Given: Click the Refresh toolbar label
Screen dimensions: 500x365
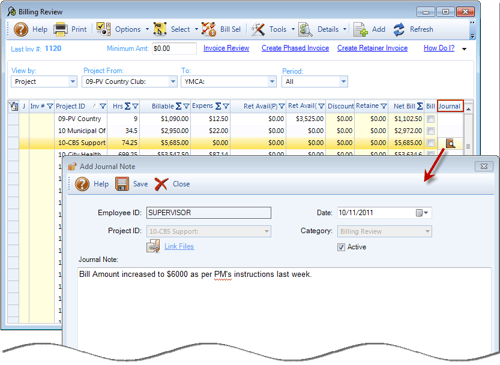Looking at the screenshot, I should tap(422, 29).
